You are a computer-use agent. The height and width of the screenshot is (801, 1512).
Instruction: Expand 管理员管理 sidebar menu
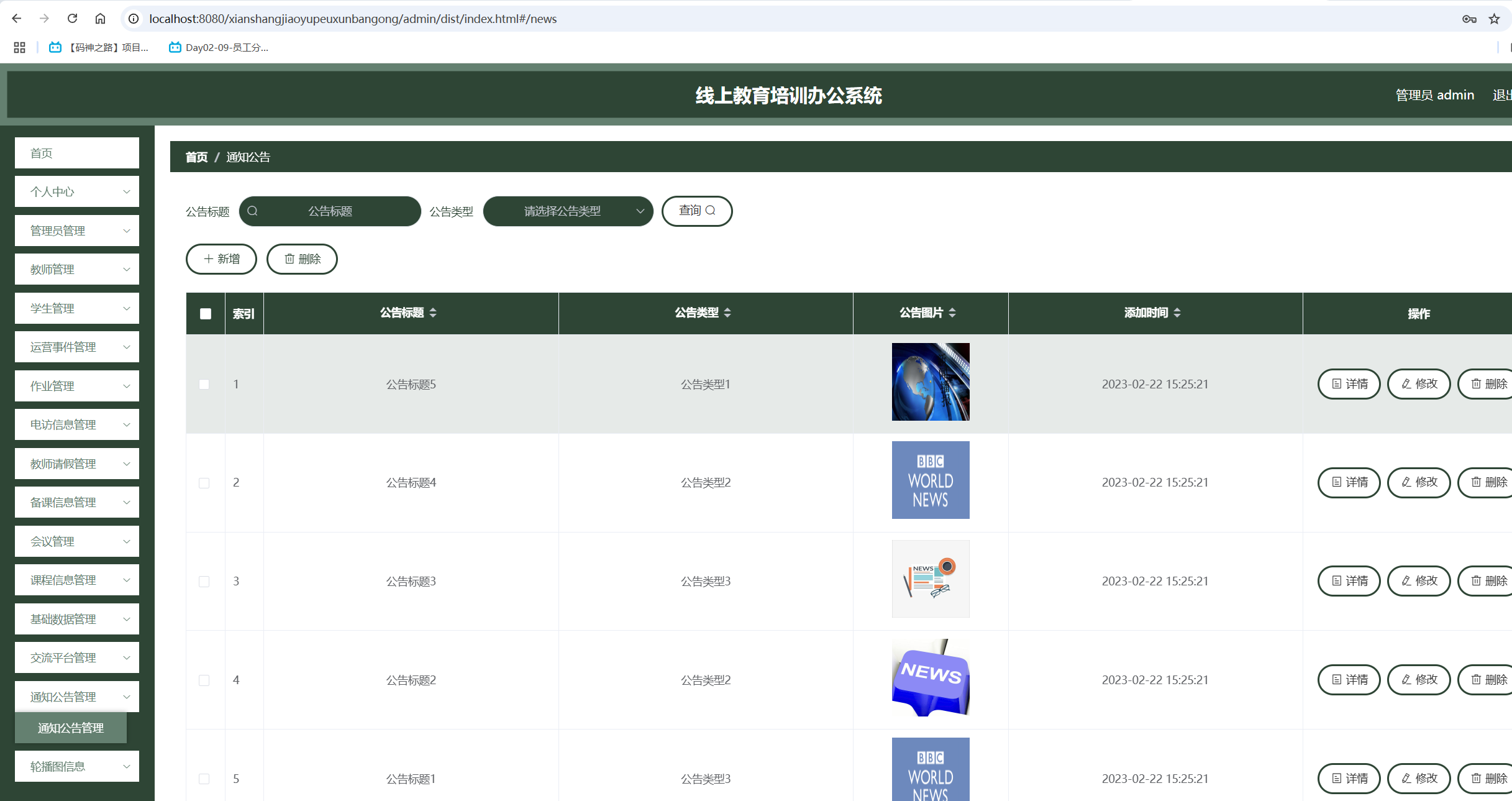pyautogui.click(x=77, y=231)
